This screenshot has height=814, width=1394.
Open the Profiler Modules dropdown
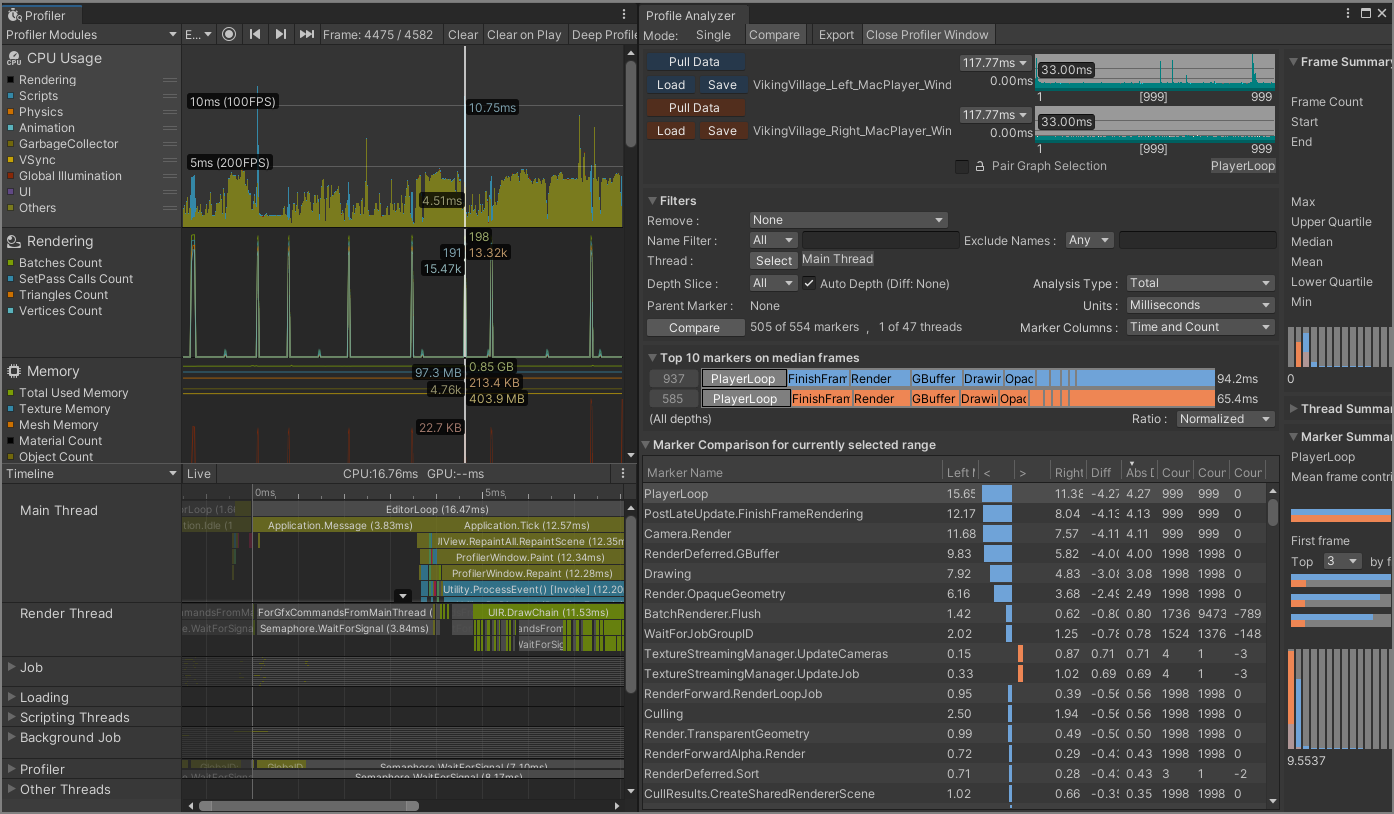[x=91, y=35]
